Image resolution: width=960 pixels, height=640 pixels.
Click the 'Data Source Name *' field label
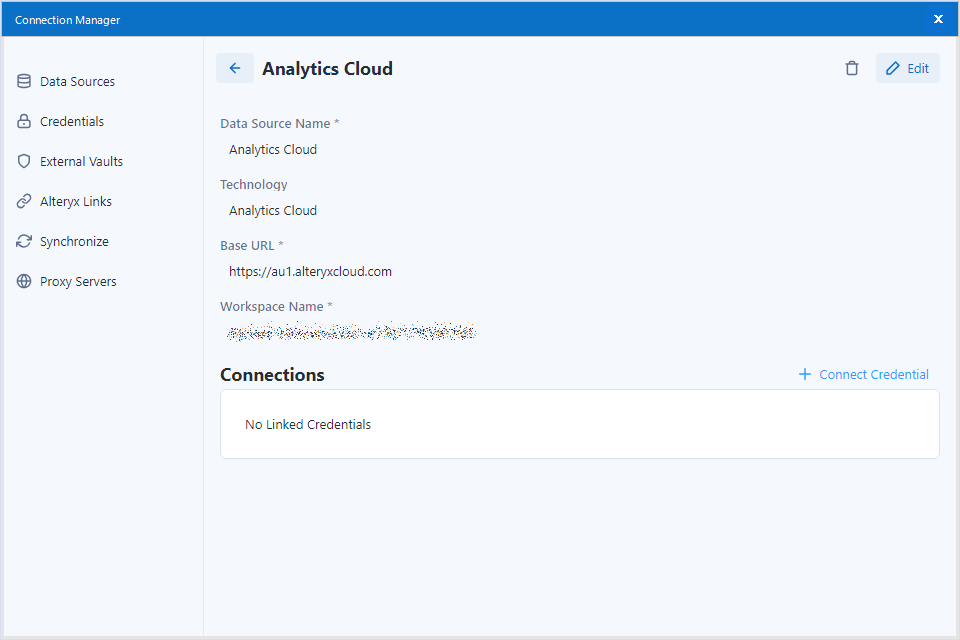click(280, 124)
